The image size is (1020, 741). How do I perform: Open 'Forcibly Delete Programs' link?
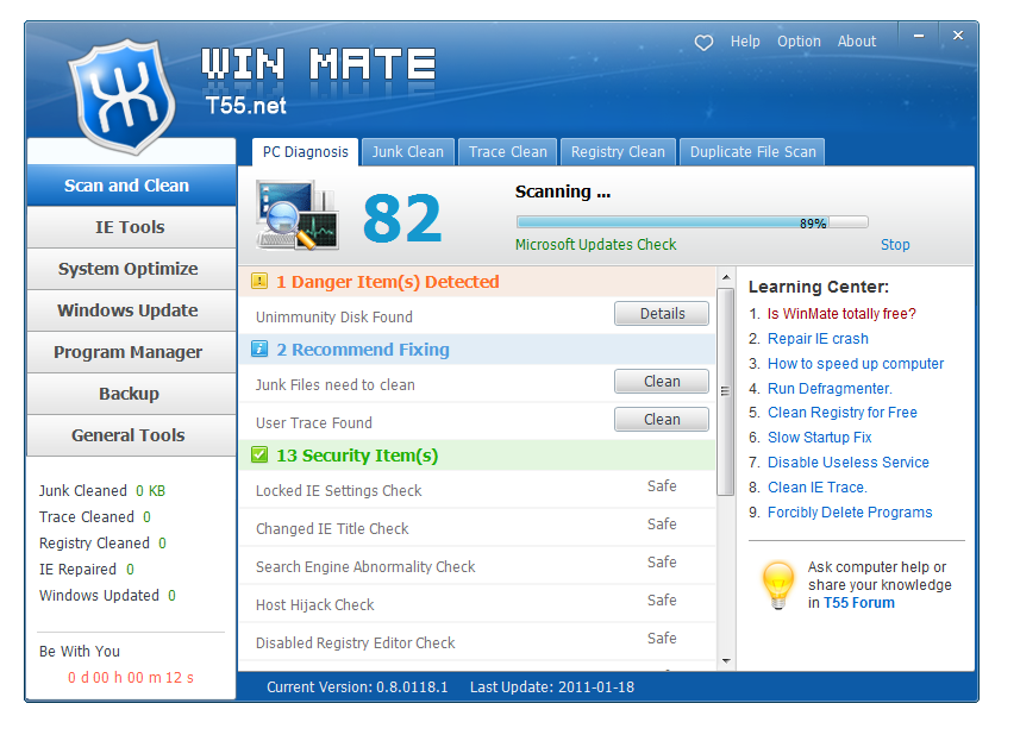click(x=850, y=512)
